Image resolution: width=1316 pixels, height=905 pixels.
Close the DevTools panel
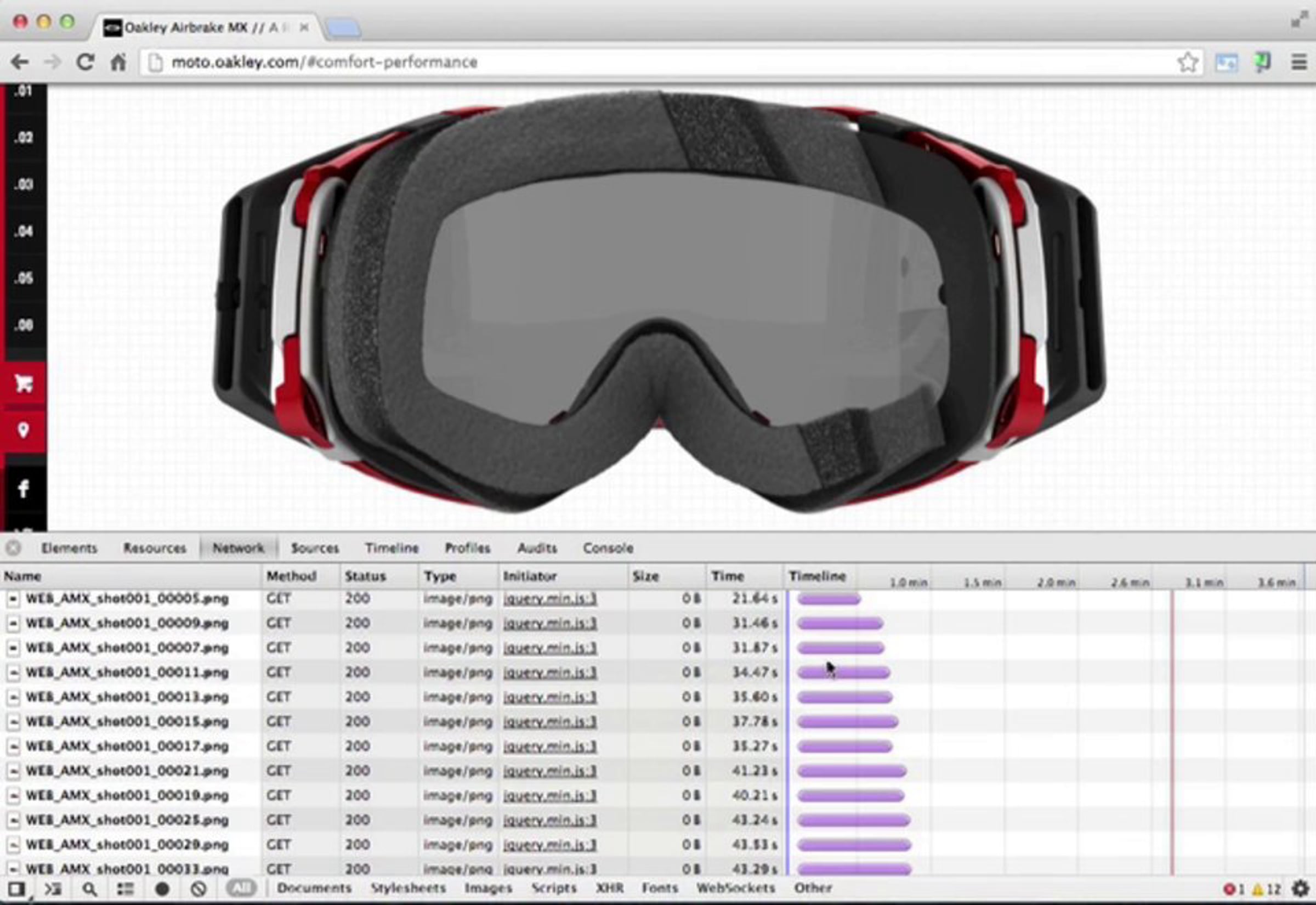coord(14,548)
